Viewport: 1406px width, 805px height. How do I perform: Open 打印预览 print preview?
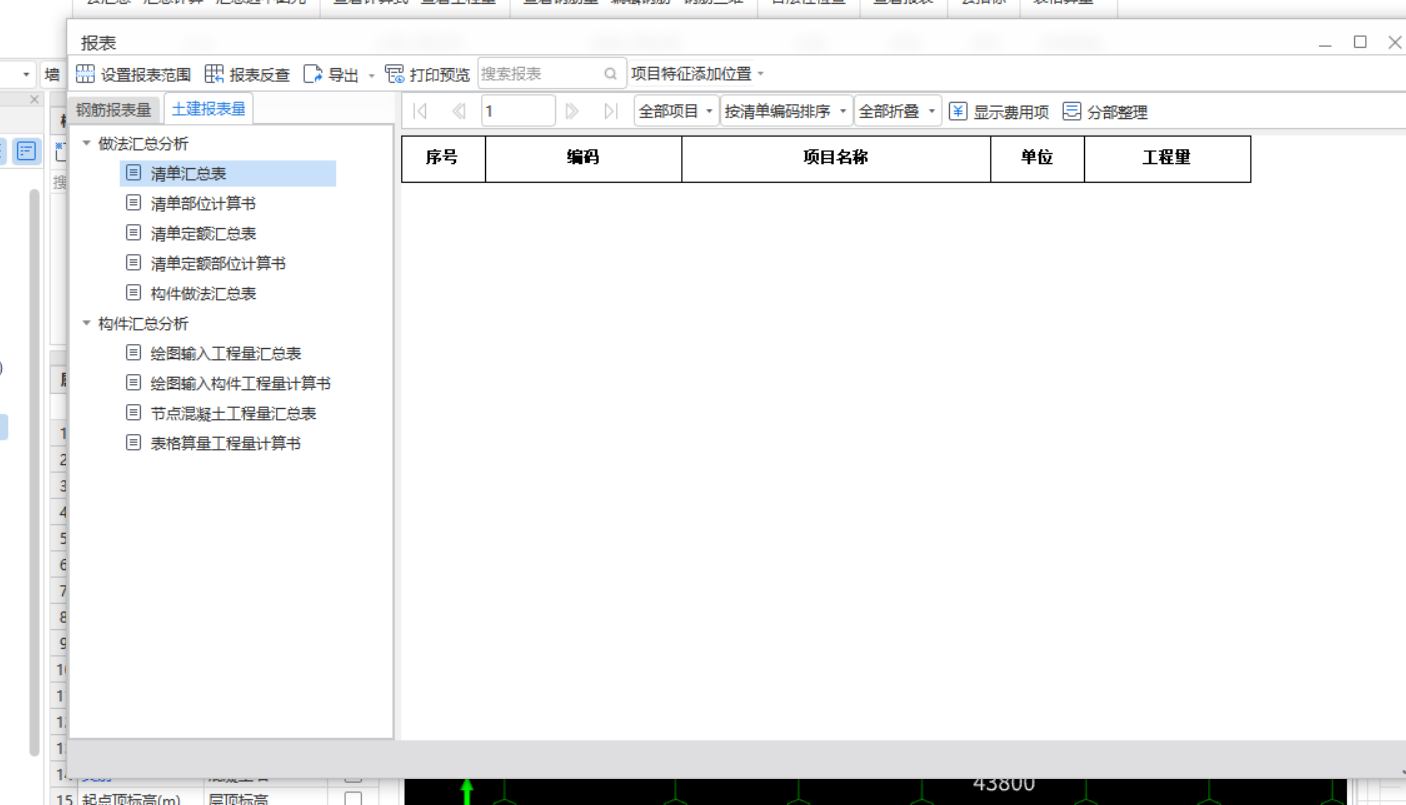click(427, 74)
